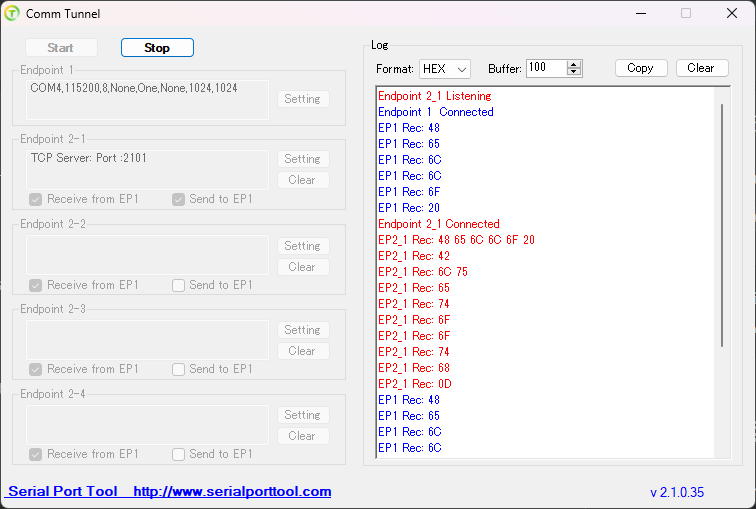The image size is (756, 509).
Task: Select log line 'Endpoint 2_1 Listening'
Action: pos(434,96)
